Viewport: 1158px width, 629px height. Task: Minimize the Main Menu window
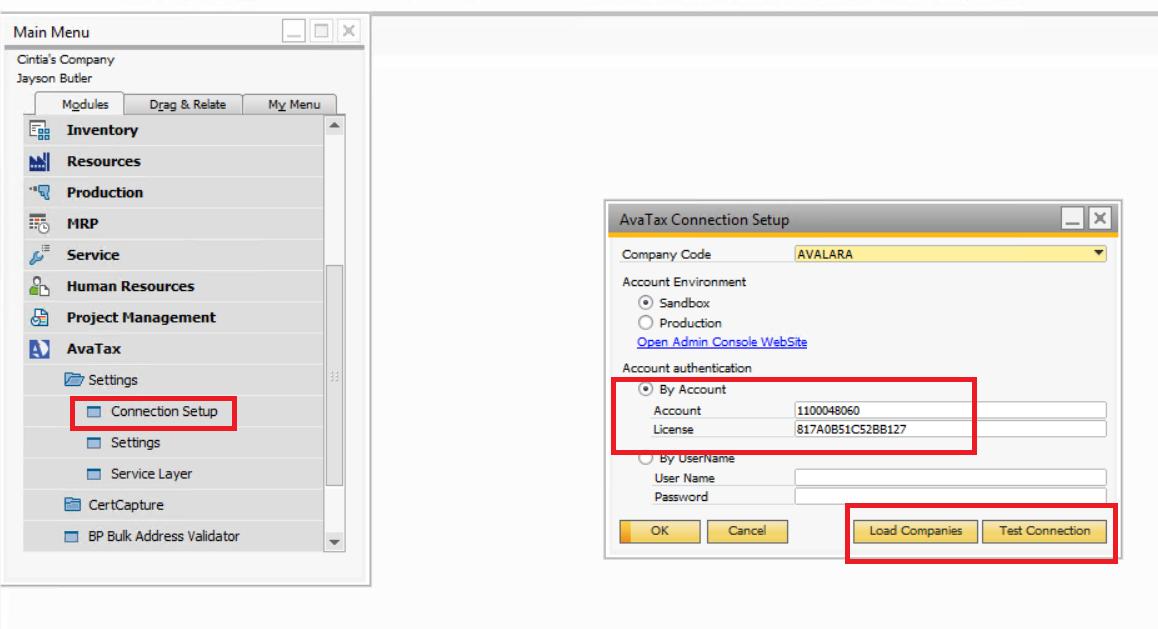click(x=294, y=31)
